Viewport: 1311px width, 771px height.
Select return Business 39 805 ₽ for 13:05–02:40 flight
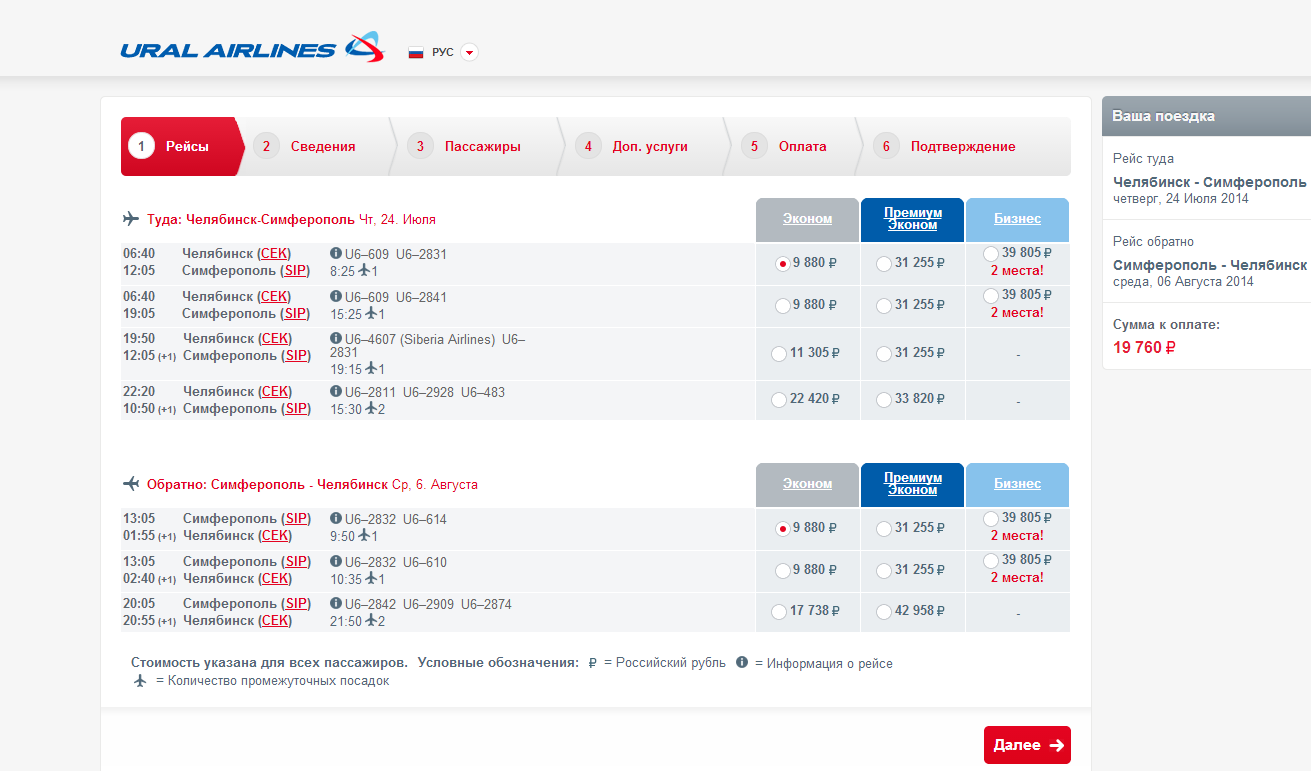(991, 561)
